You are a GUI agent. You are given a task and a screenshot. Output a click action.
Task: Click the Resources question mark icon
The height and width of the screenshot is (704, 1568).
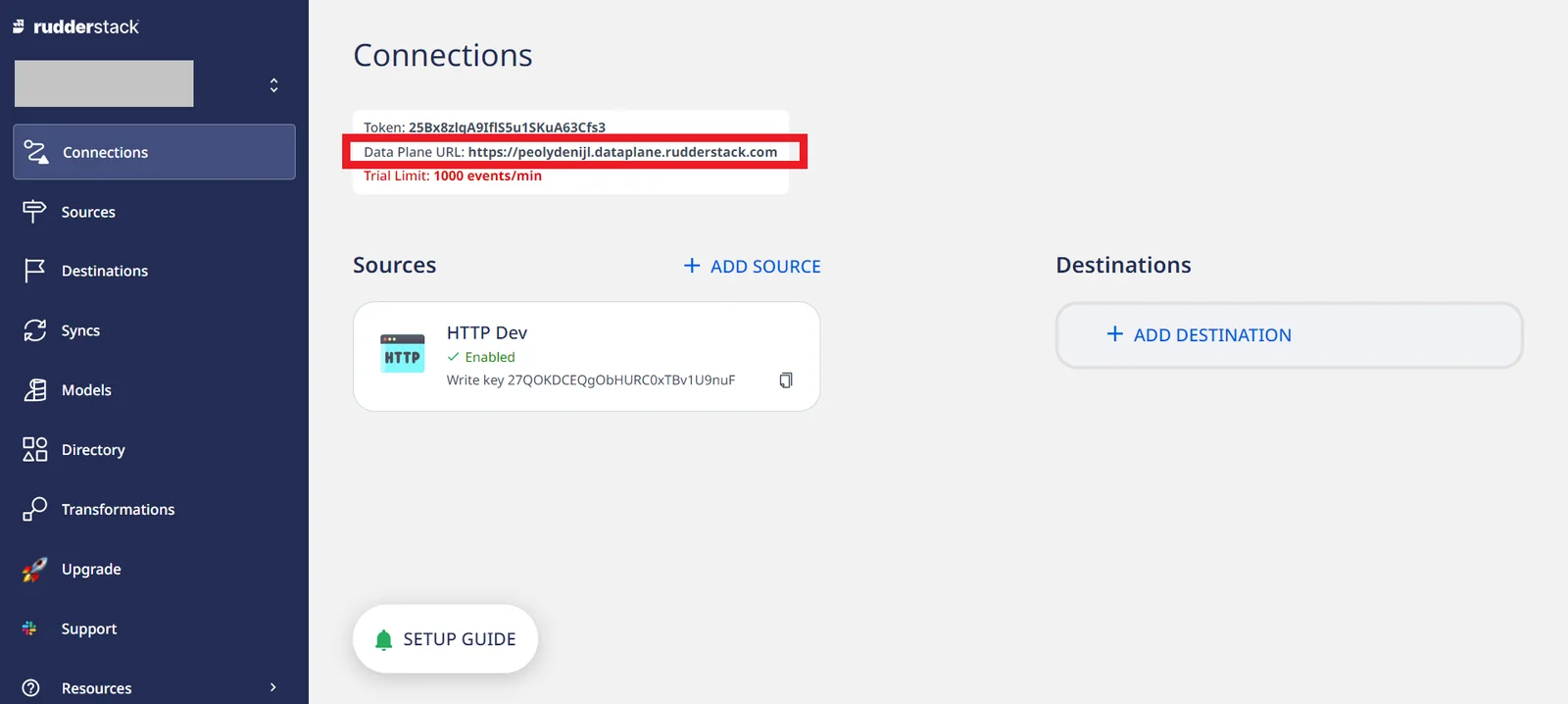[x=31, y=688]
